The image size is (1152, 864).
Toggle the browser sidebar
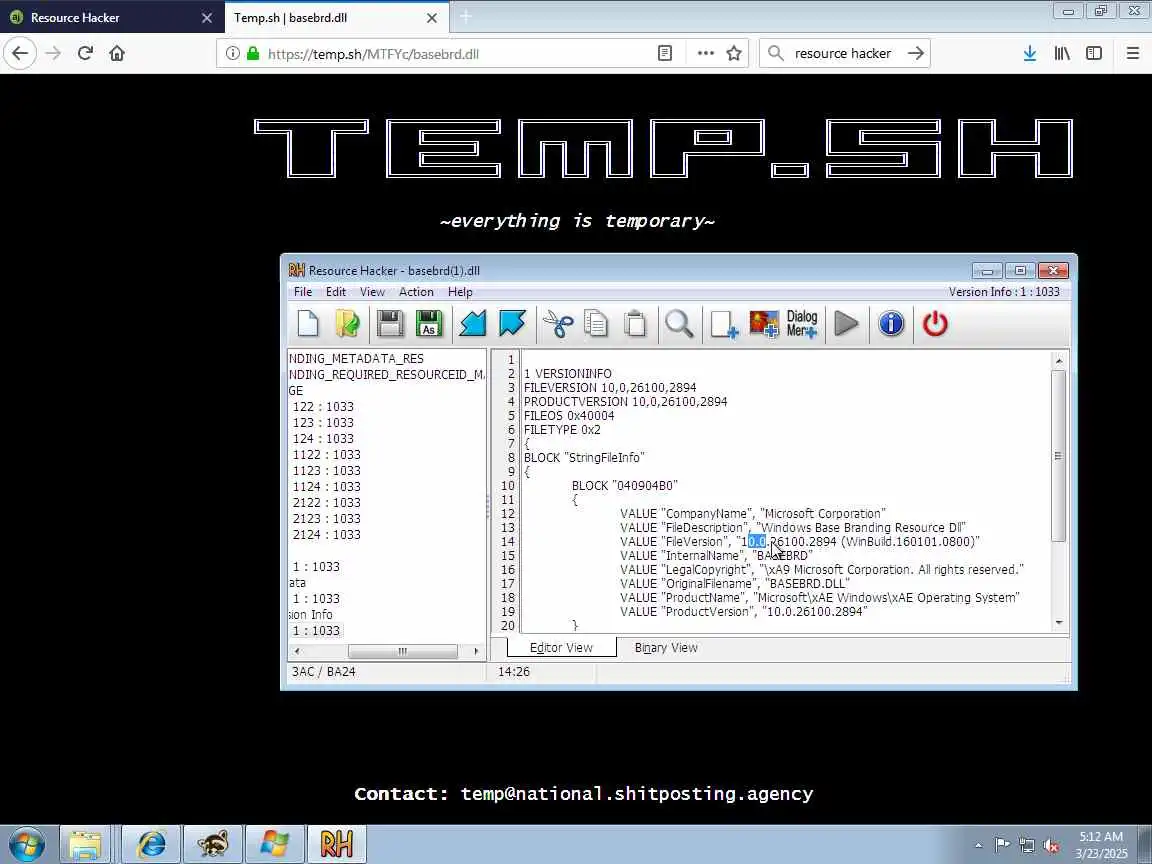[1094, 53]
